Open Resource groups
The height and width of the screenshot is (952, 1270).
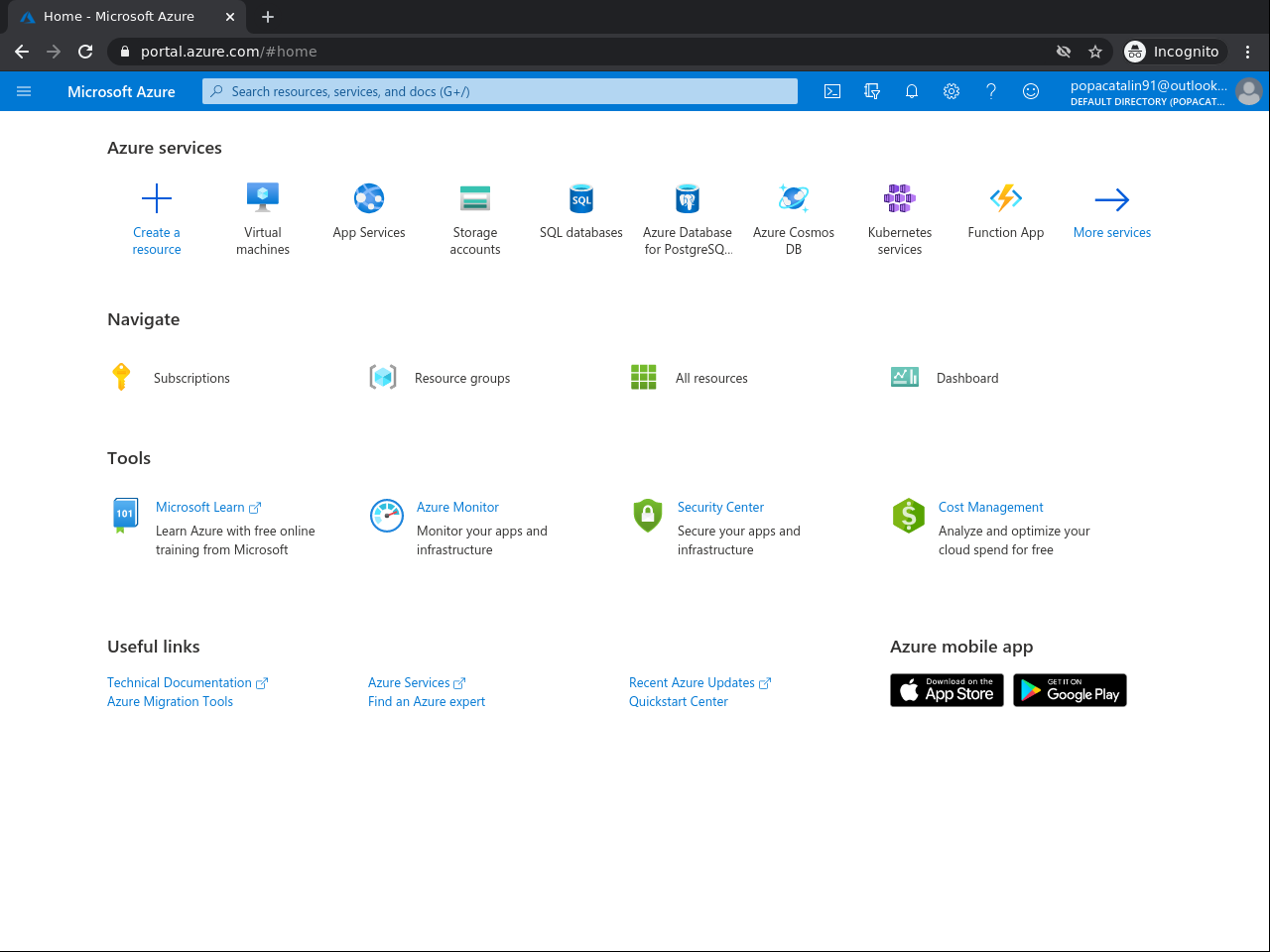[461, 377]
